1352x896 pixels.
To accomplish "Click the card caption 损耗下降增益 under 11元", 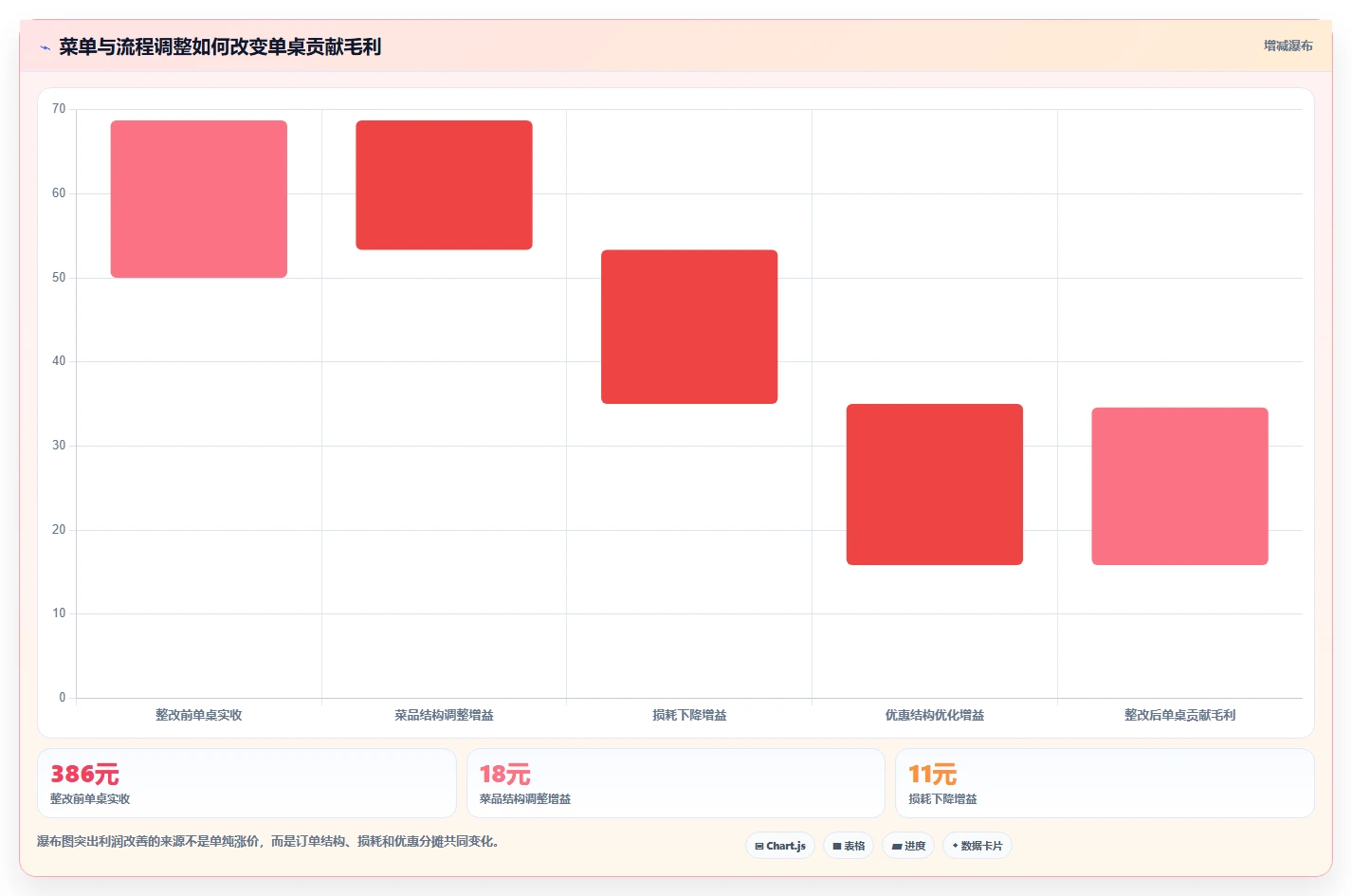I will point(942,799).
